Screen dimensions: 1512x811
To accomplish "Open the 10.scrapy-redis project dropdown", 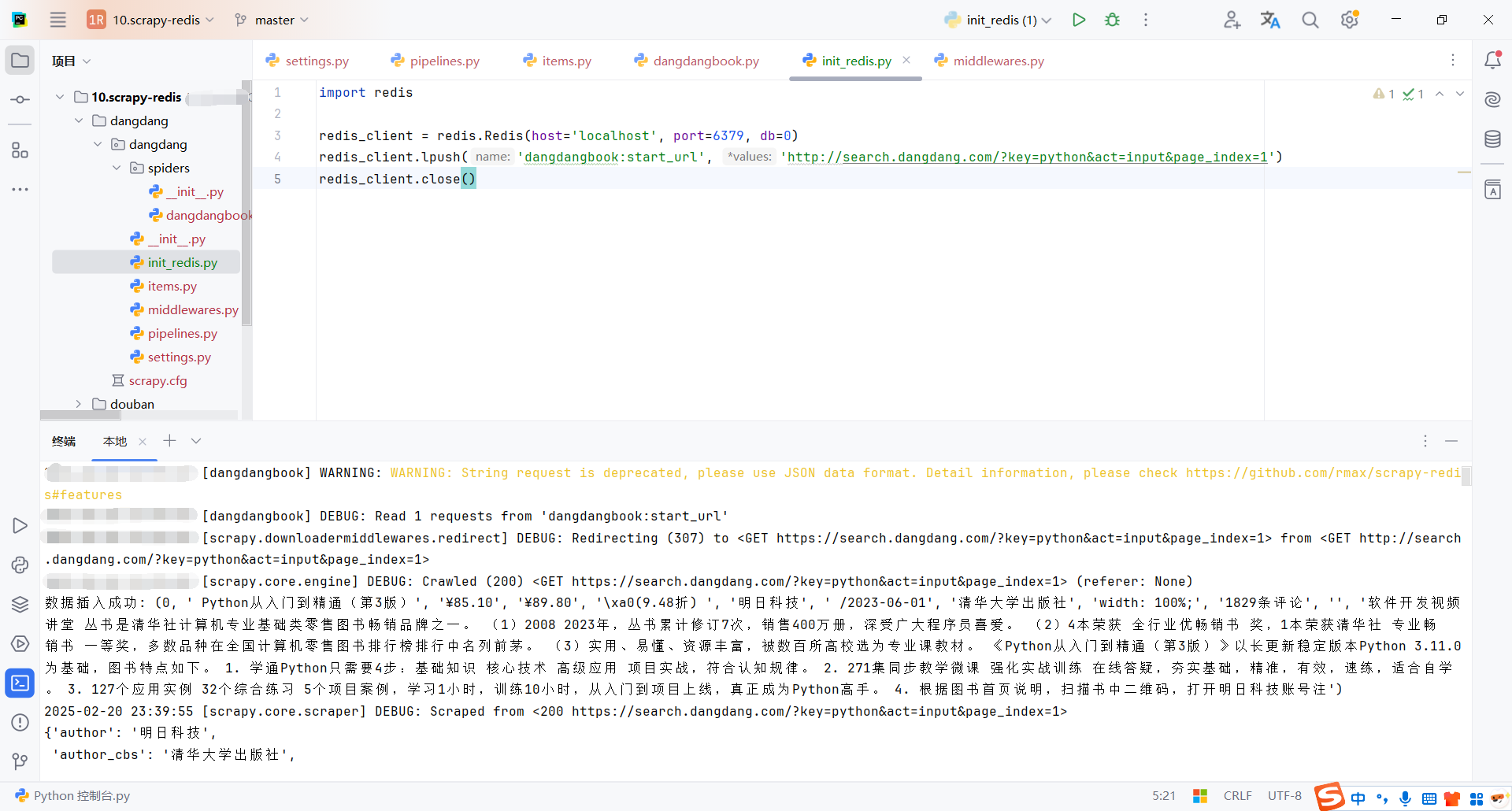I will (x=150, y=20).
